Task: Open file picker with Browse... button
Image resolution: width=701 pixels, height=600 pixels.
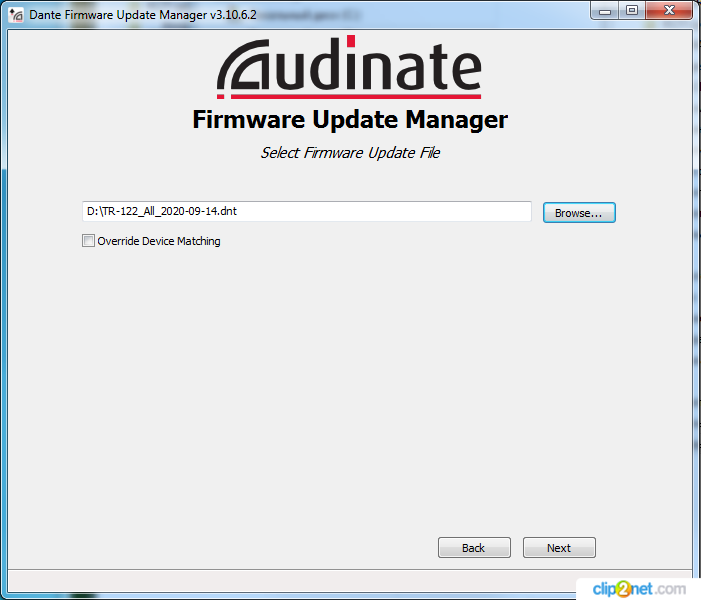Action: [x=579, y=212]
